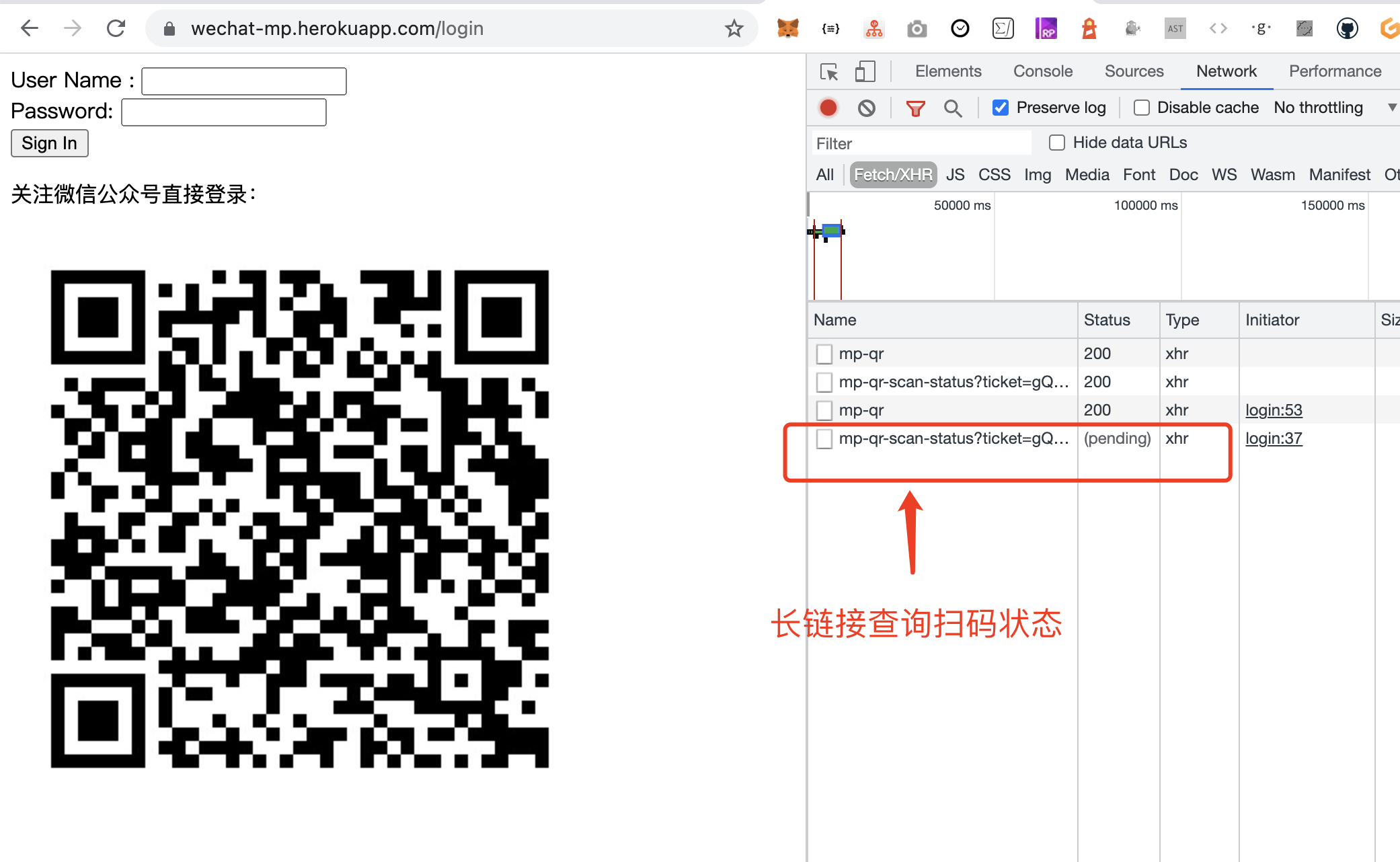Click into the network Filter text box
1400x862 pixels.
click(x=921, y=143)
